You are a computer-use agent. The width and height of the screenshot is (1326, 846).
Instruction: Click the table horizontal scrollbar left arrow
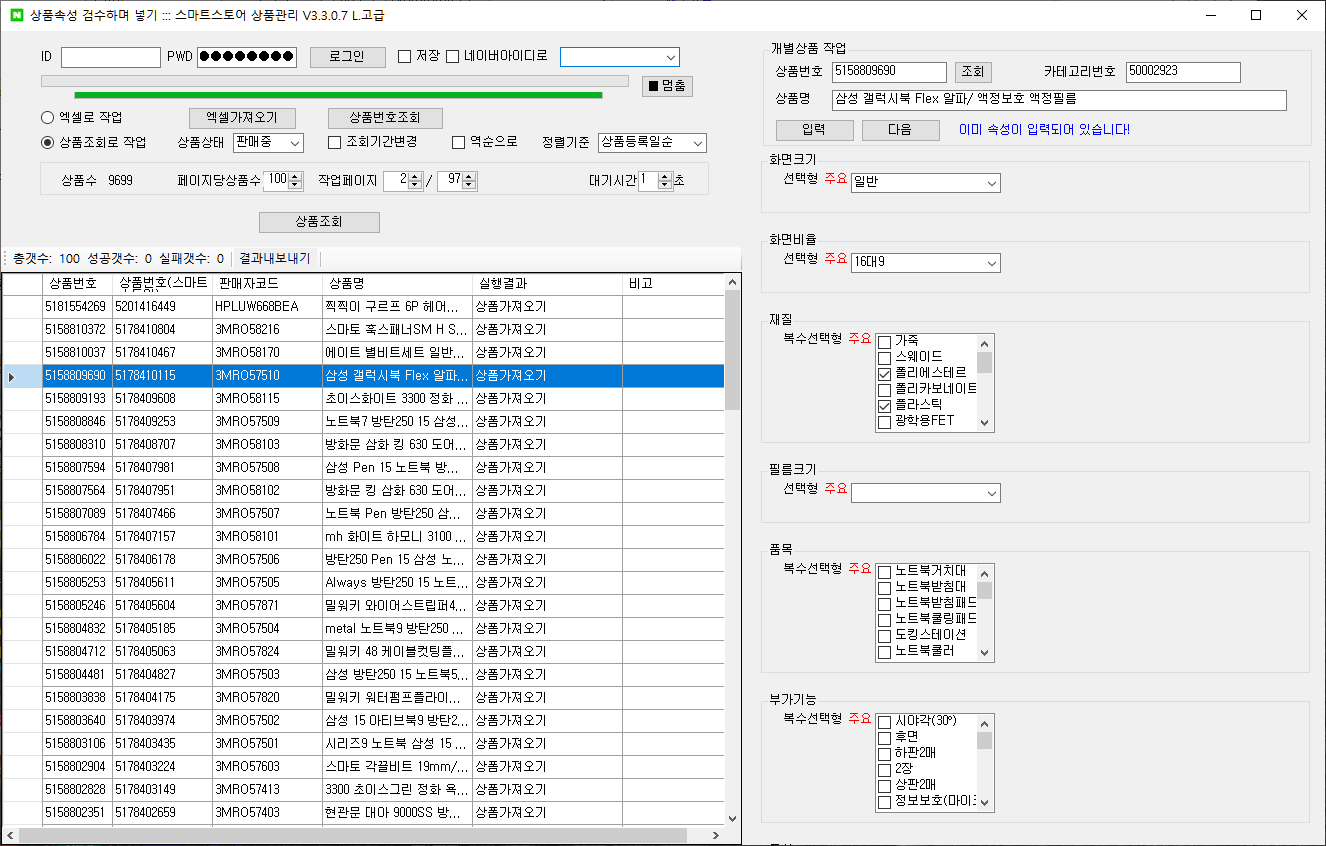point(10,835)
